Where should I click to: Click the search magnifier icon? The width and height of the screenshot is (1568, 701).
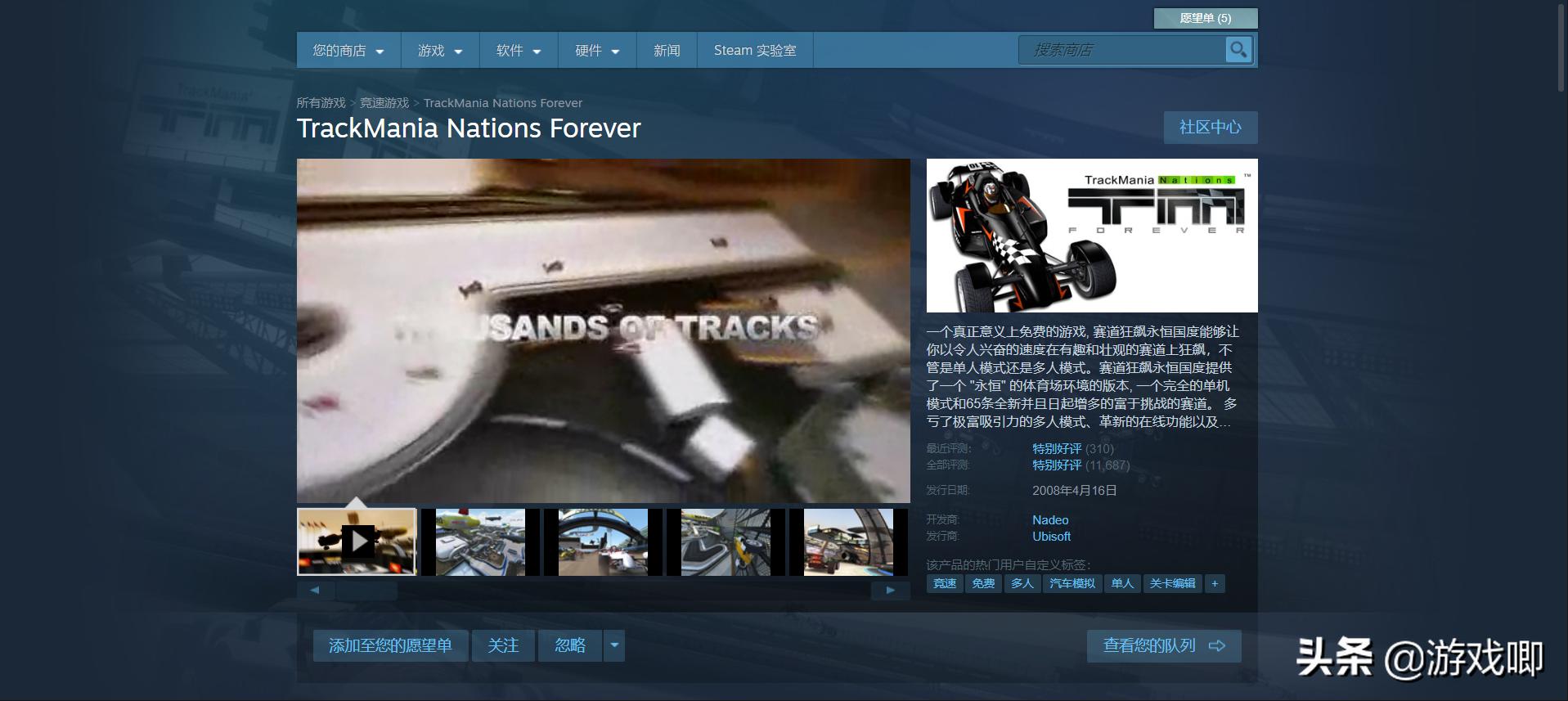[x=1238, y=50]
